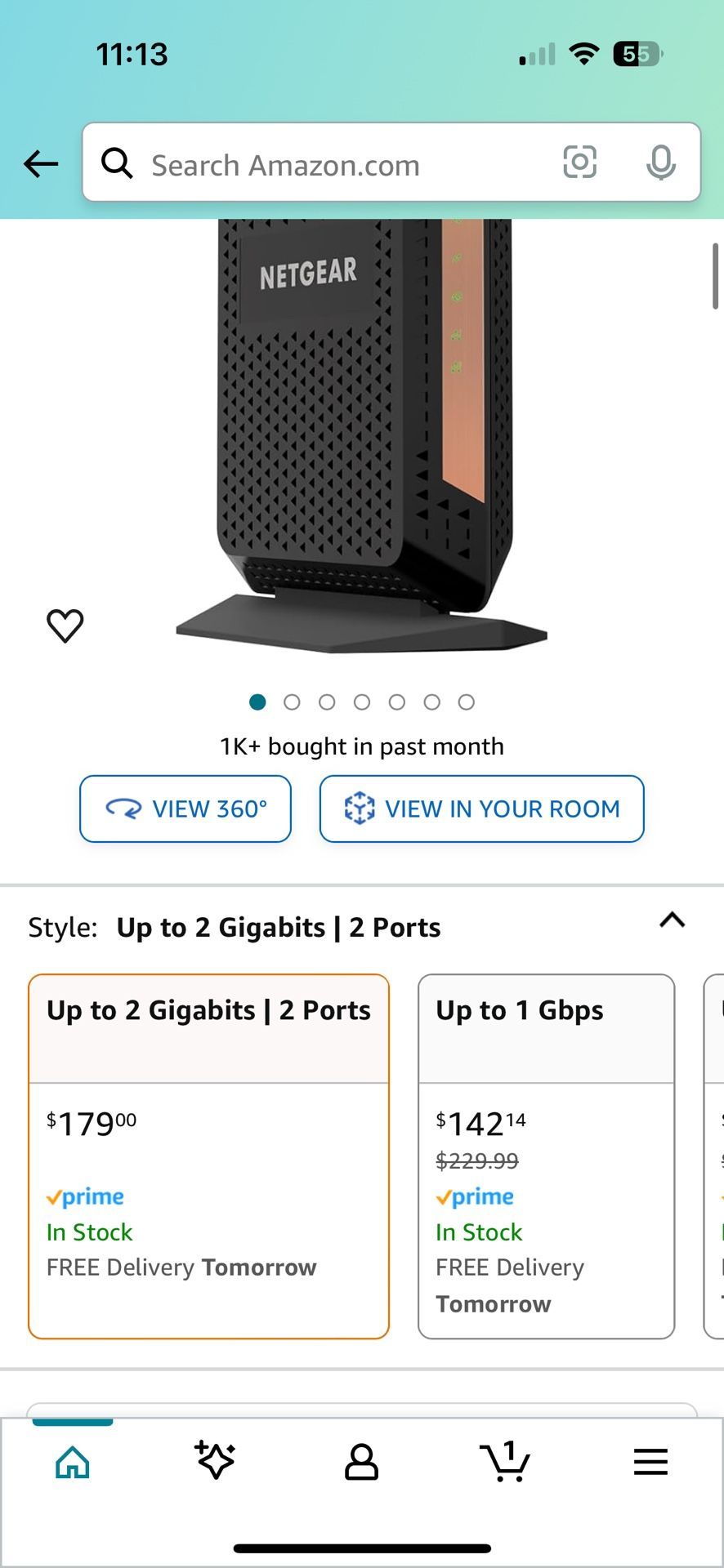Viewport: 724px width, 1568px height.
Task: Open the cart from bottom navigation
Action: pos(507,1462)
